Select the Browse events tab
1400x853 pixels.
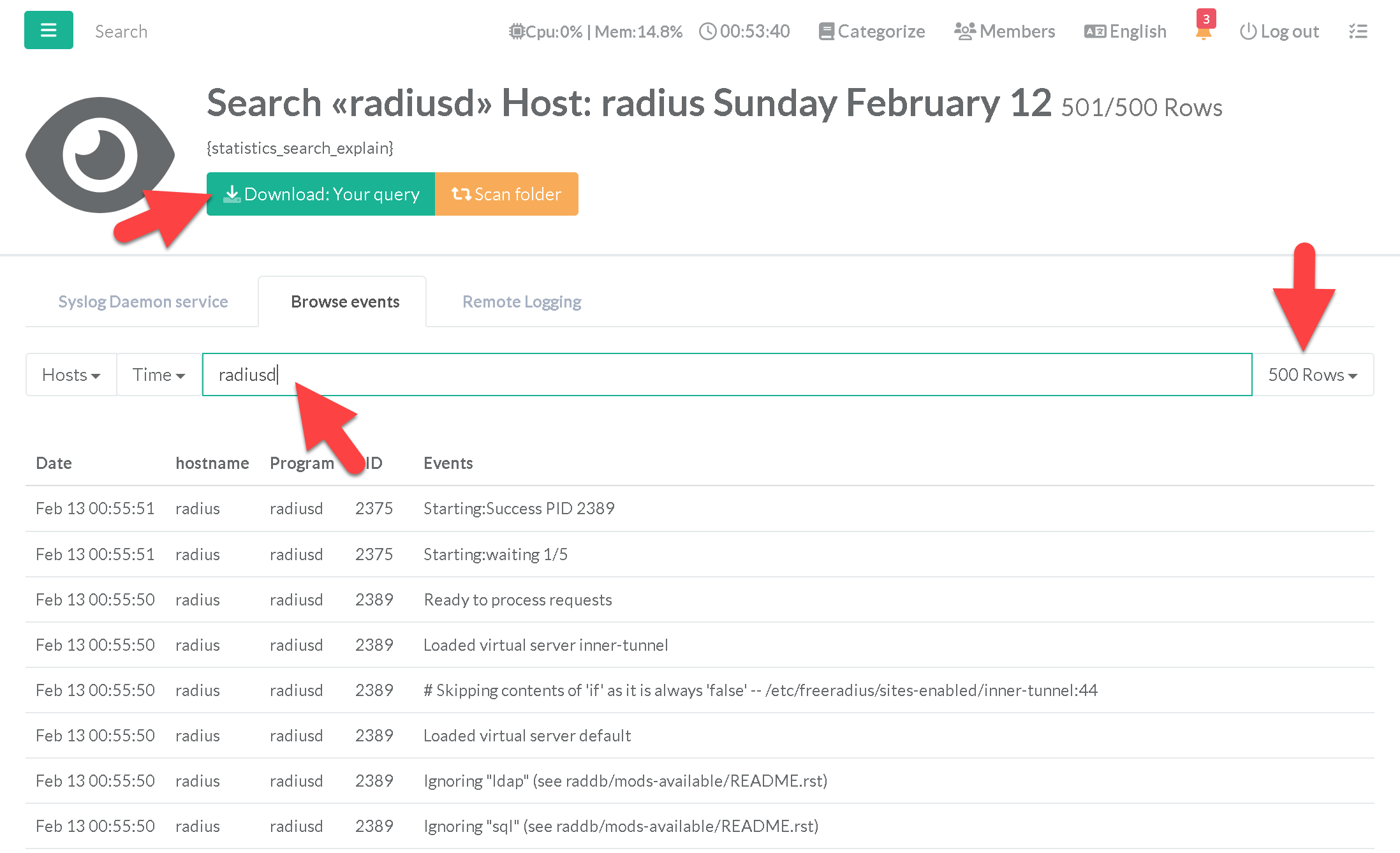[345, 301]
